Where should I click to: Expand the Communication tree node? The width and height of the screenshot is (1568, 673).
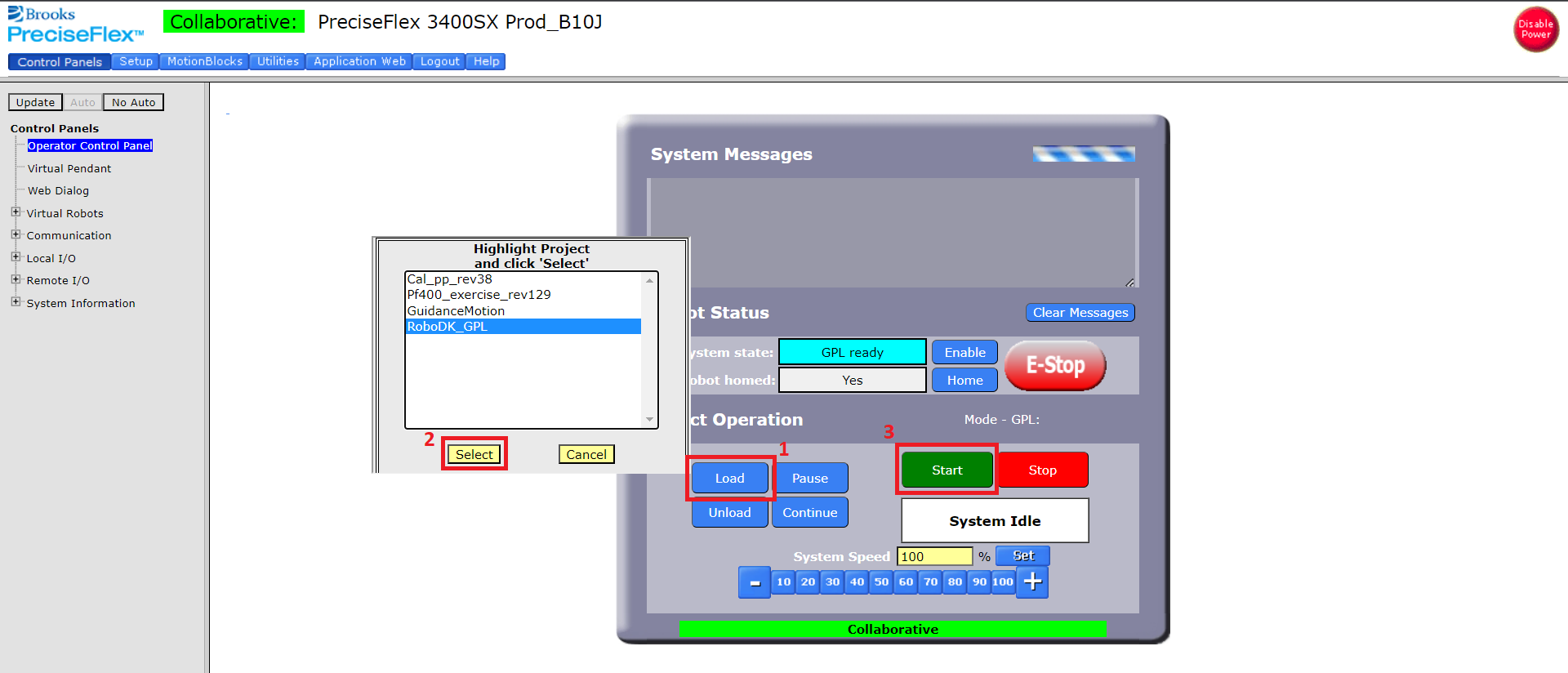(x=16, y=234)
